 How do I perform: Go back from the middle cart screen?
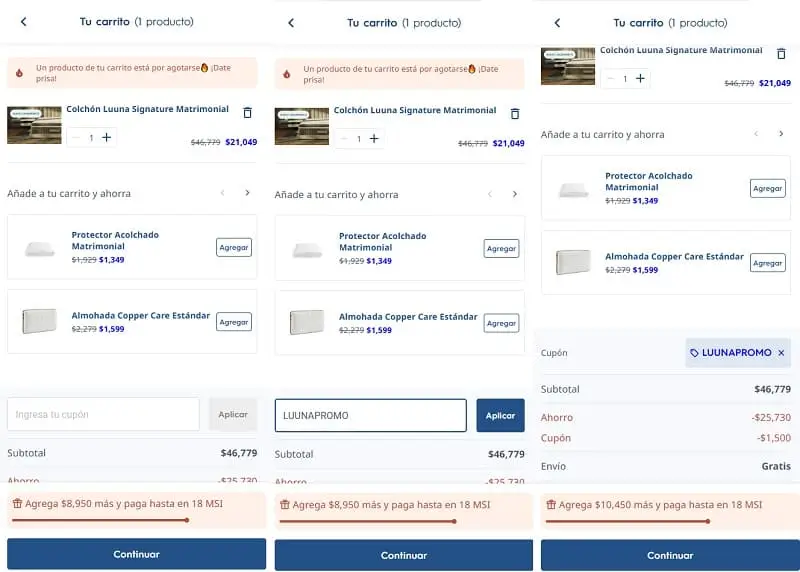click(291, 23)
